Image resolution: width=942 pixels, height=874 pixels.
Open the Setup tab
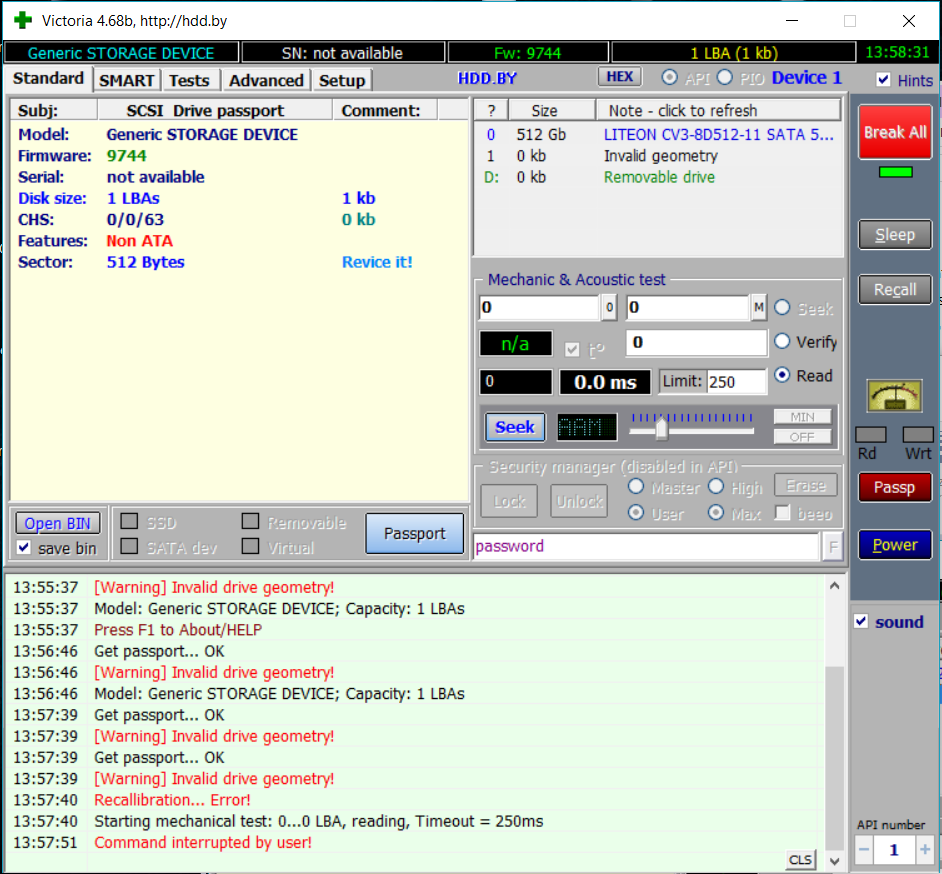342,80
